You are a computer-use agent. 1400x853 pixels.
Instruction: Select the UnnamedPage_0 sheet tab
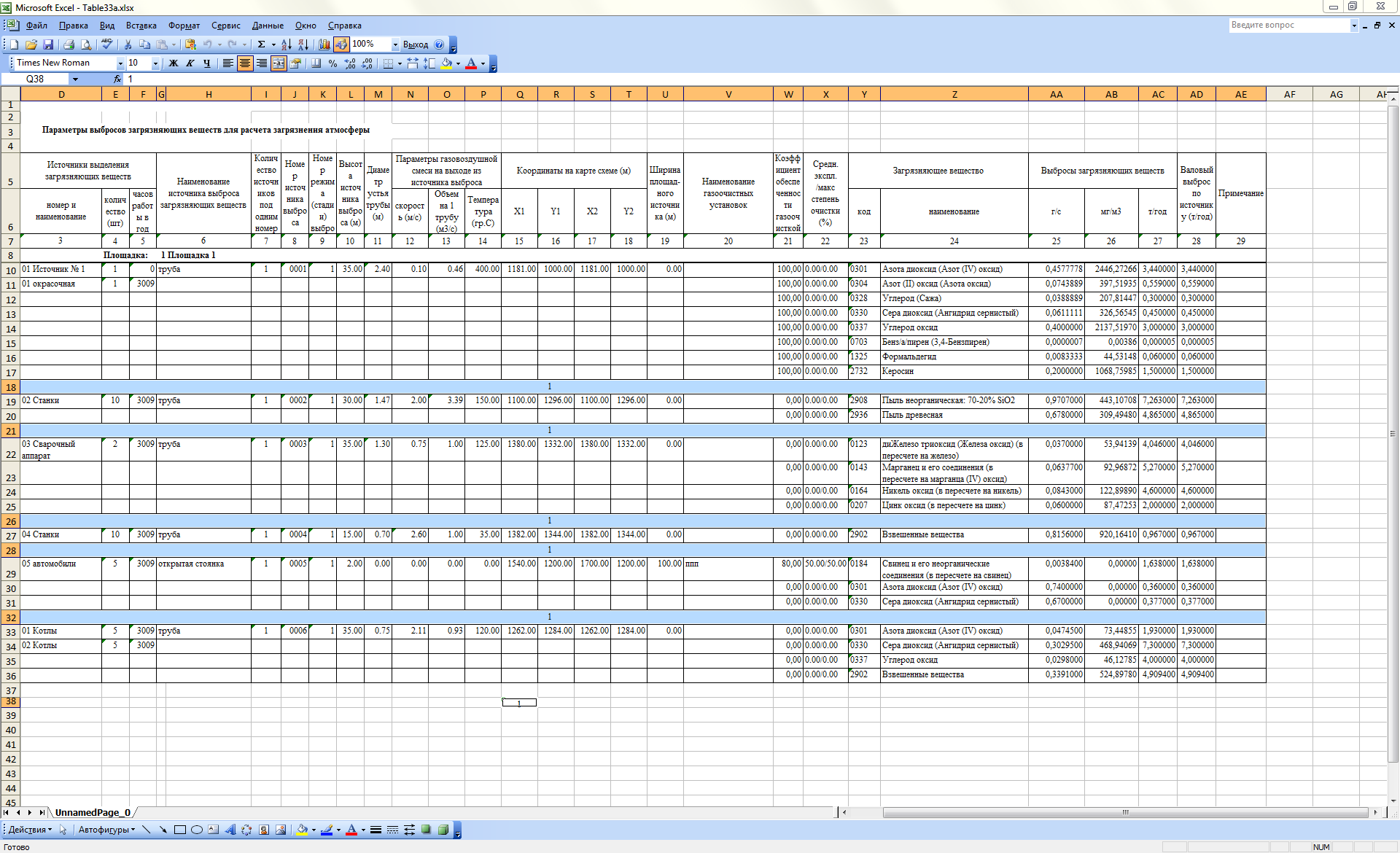click(x=93, y=812)
